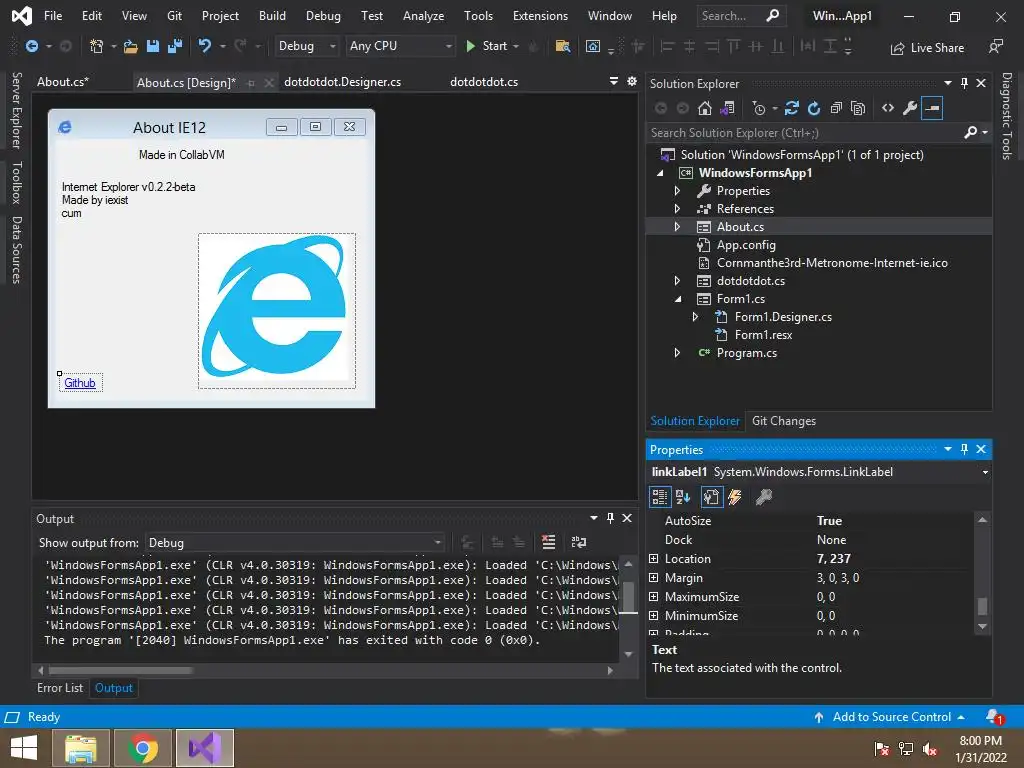Click the Properties grid vertical scrollbar thumb
This screenshot has height=768, width=1024.
point(982,606)
